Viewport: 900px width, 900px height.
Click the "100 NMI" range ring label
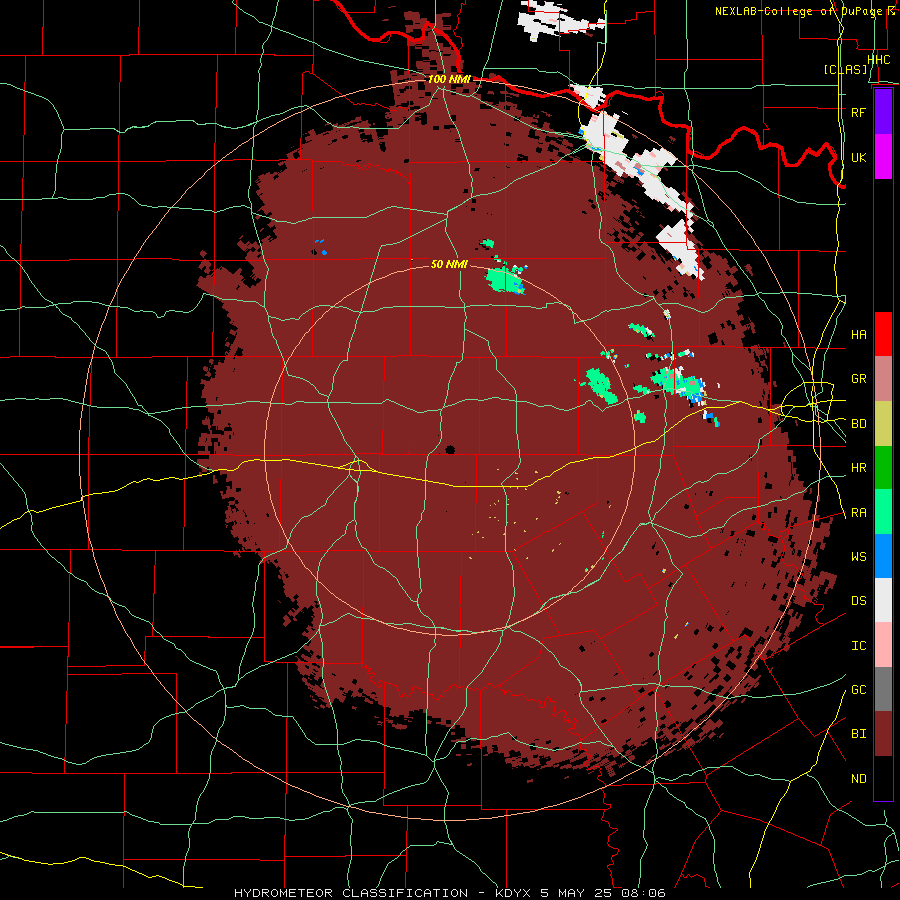pyautogui.click(x=449, y=79)
